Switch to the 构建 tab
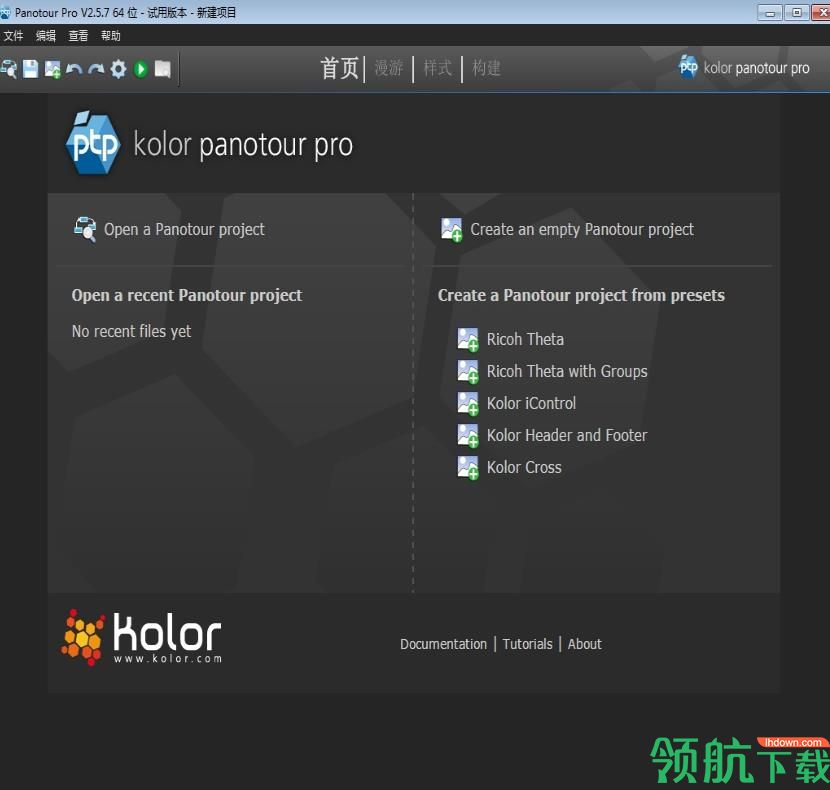 486,68
